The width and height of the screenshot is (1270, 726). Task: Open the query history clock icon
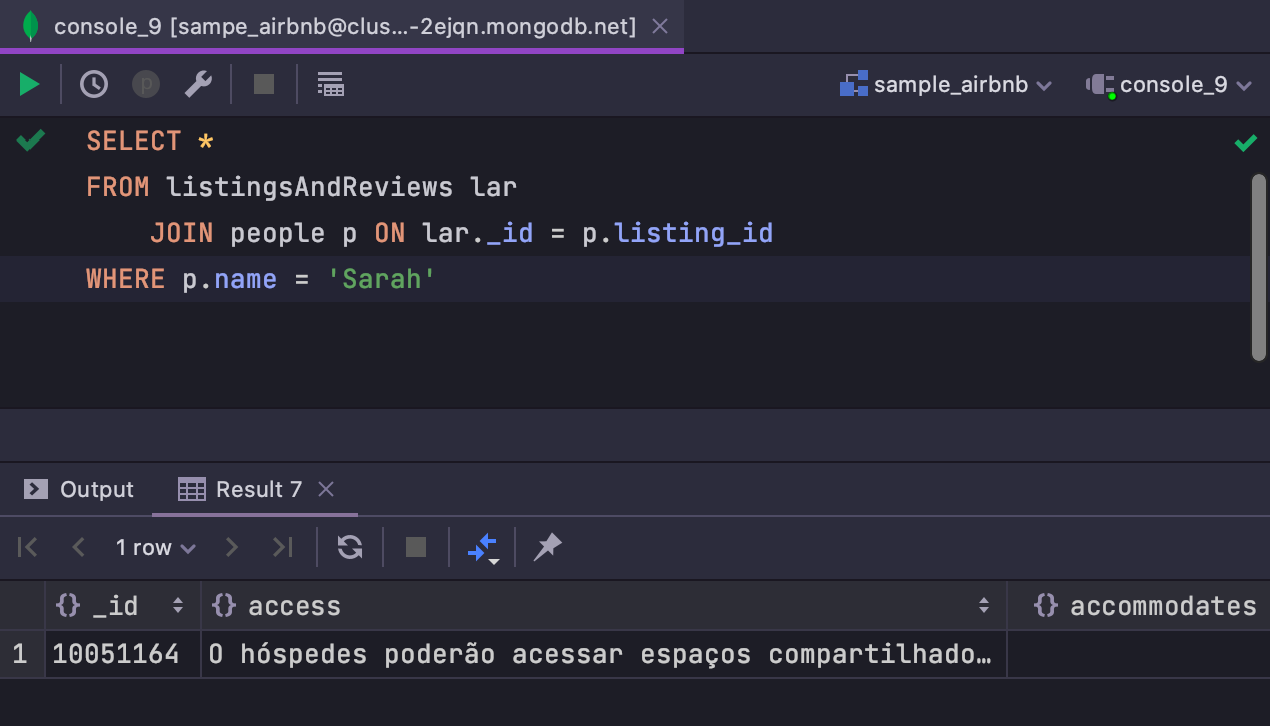tap(94, 85)
